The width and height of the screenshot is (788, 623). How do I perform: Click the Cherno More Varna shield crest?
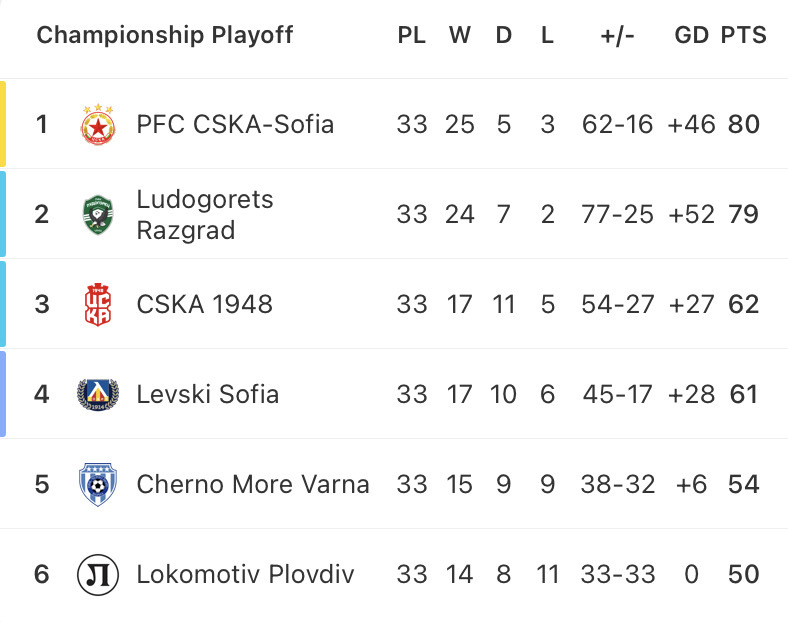[98, 484]
